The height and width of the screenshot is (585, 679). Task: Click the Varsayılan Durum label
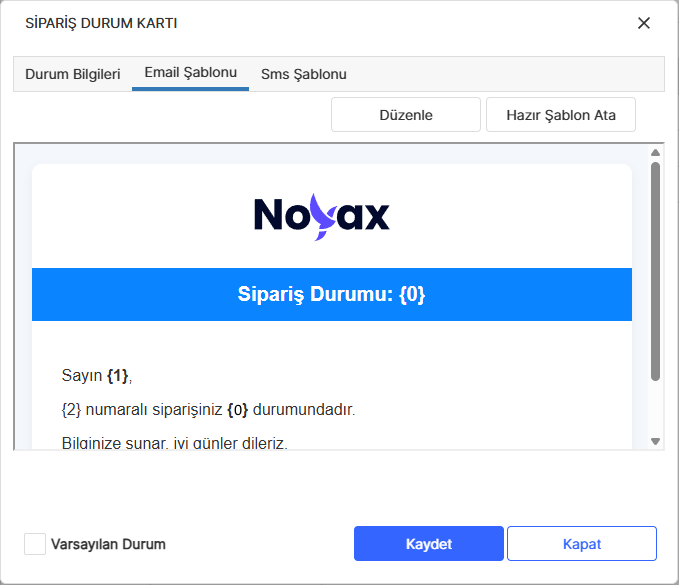tap(108, 544)
